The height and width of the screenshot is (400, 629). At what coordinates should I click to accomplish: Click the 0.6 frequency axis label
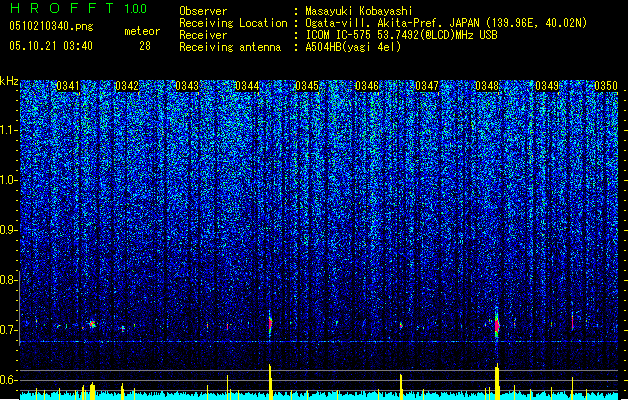click(8, 380)
